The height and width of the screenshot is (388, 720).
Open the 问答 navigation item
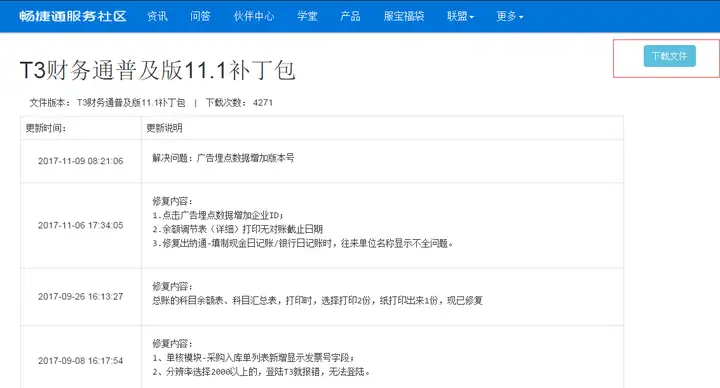(200, 16)
